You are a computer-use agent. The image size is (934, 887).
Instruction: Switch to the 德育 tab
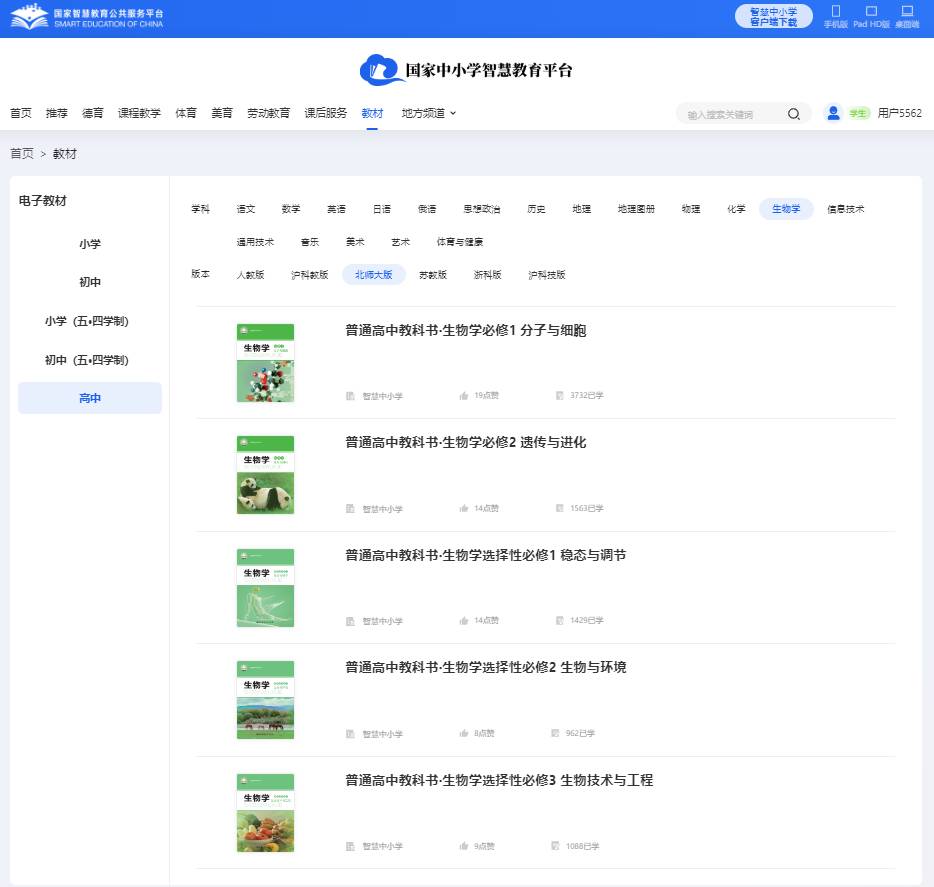pos(93,113)
